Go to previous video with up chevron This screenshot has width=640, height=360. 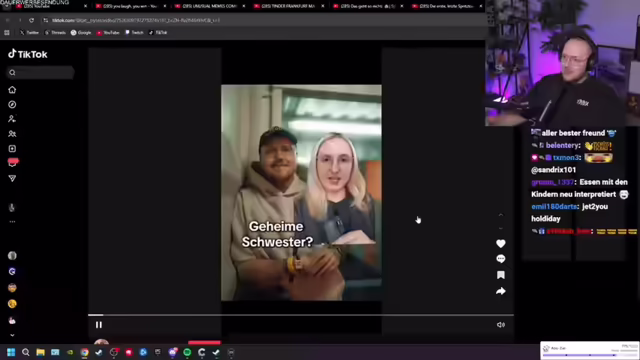[x=501, y=215]
